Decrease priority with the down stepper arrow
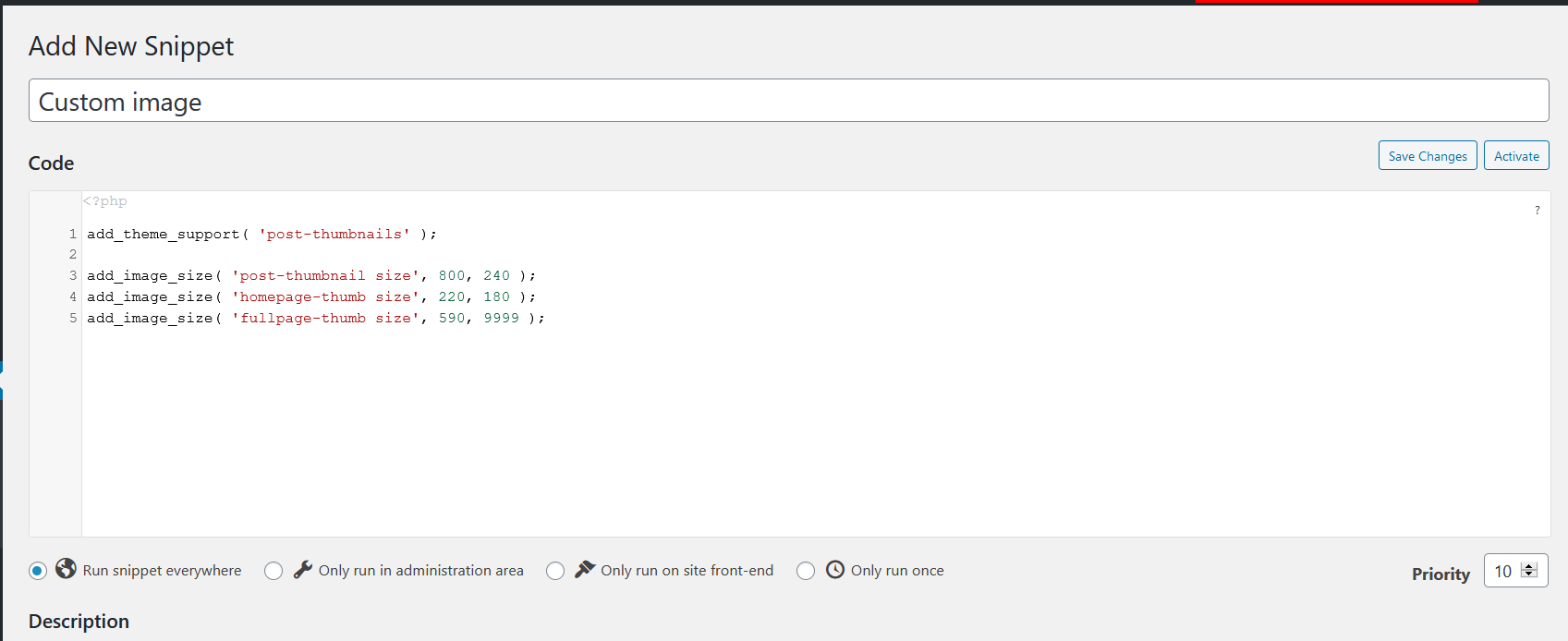This screenshot has width=1568, height=641. click(1529, 574)
